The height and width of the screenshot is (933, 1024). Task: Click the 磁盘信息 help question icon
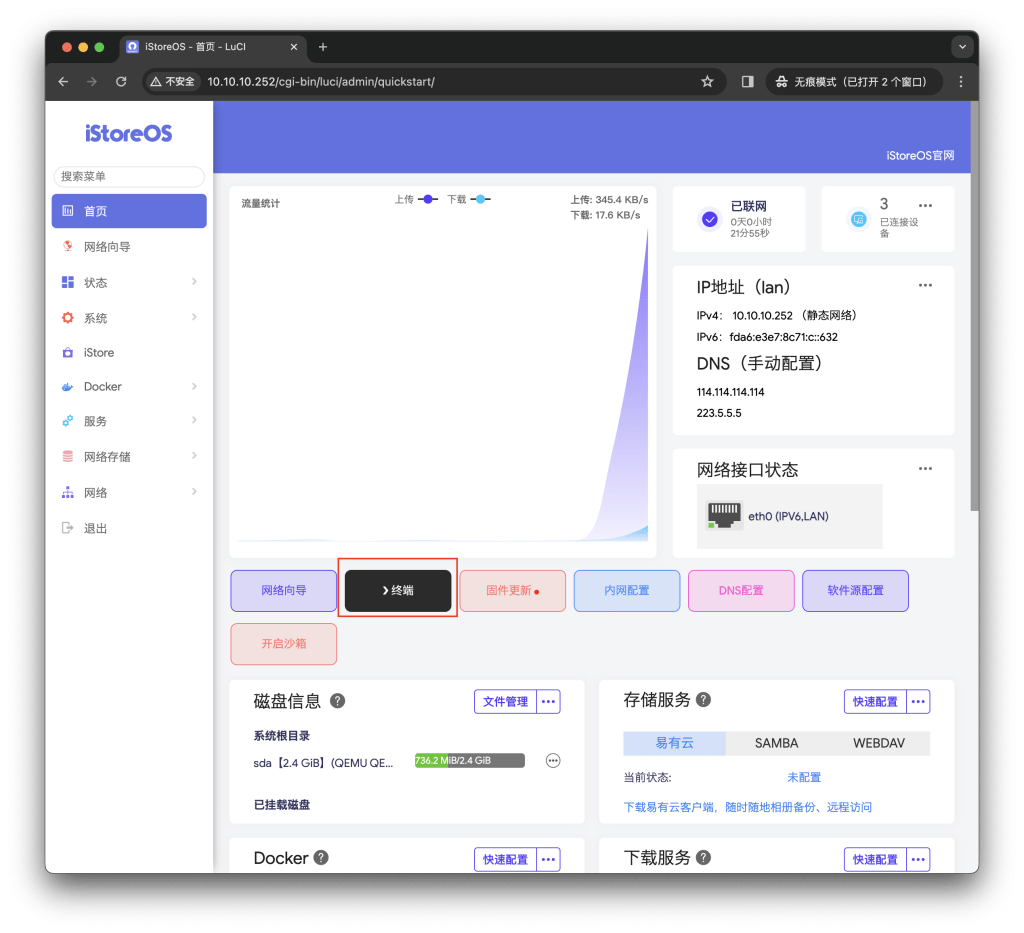[338, 701]
